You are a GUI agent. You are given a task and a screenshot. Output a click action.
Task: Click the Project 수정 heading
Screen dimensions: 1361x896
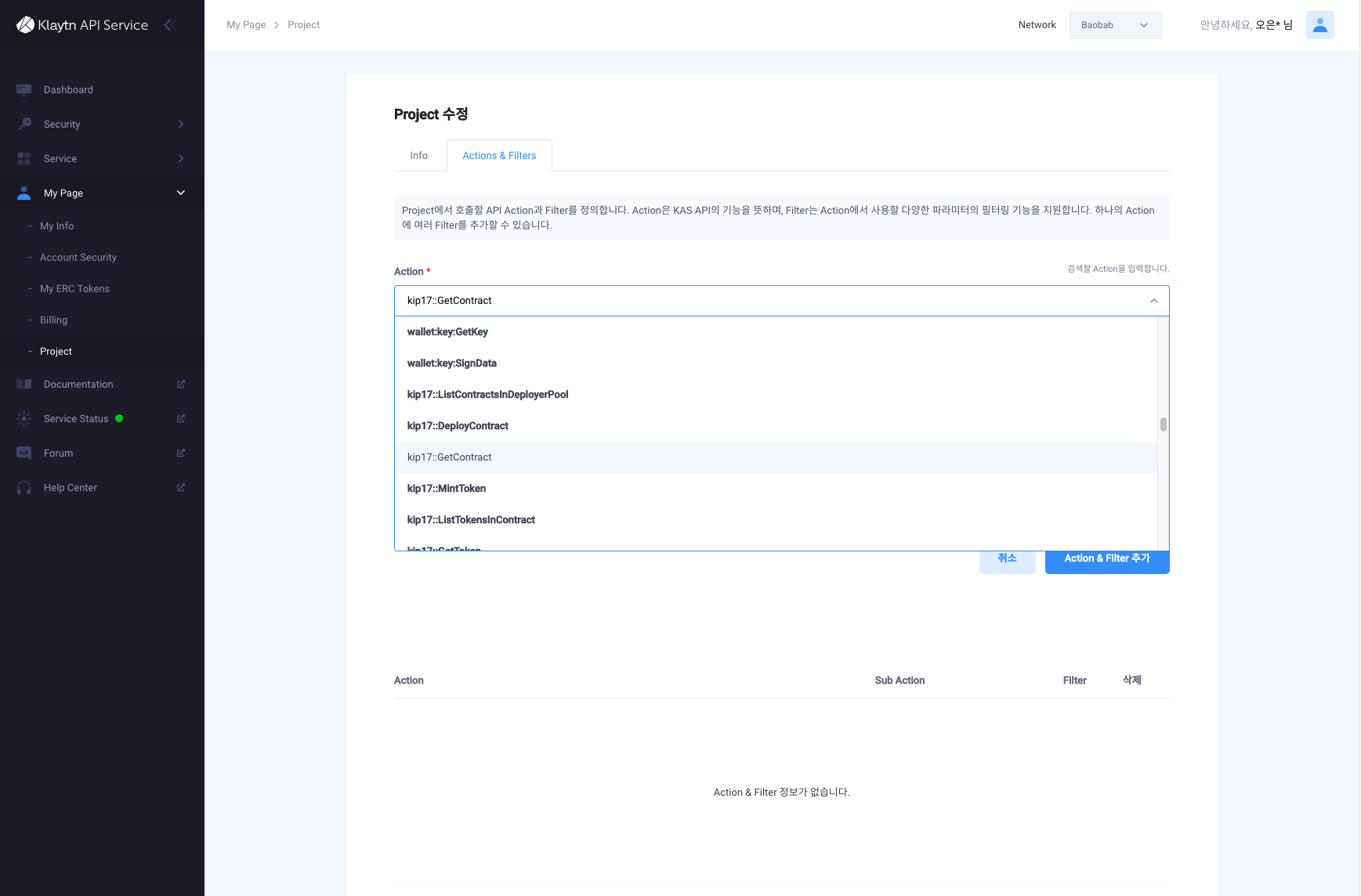click(431, 114)
